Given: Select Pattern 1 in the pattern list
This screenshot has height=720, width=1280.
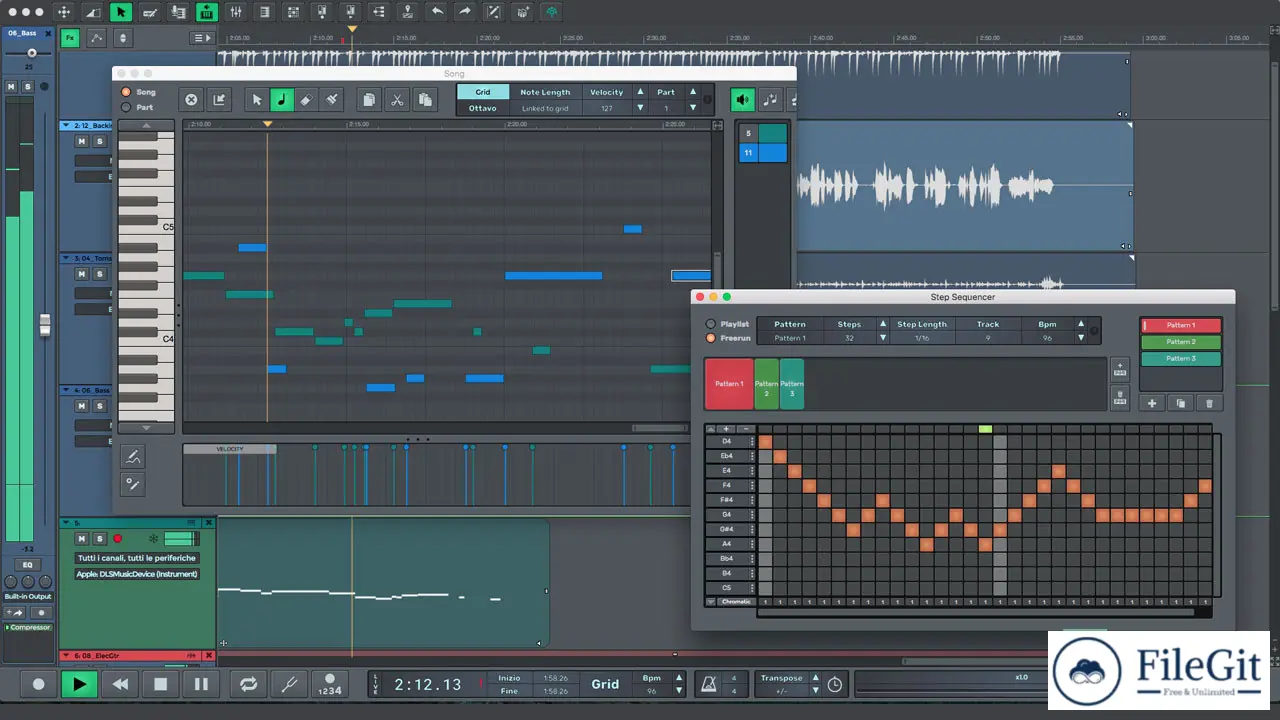Looking at the screenshot, I should coord(1181,325).
